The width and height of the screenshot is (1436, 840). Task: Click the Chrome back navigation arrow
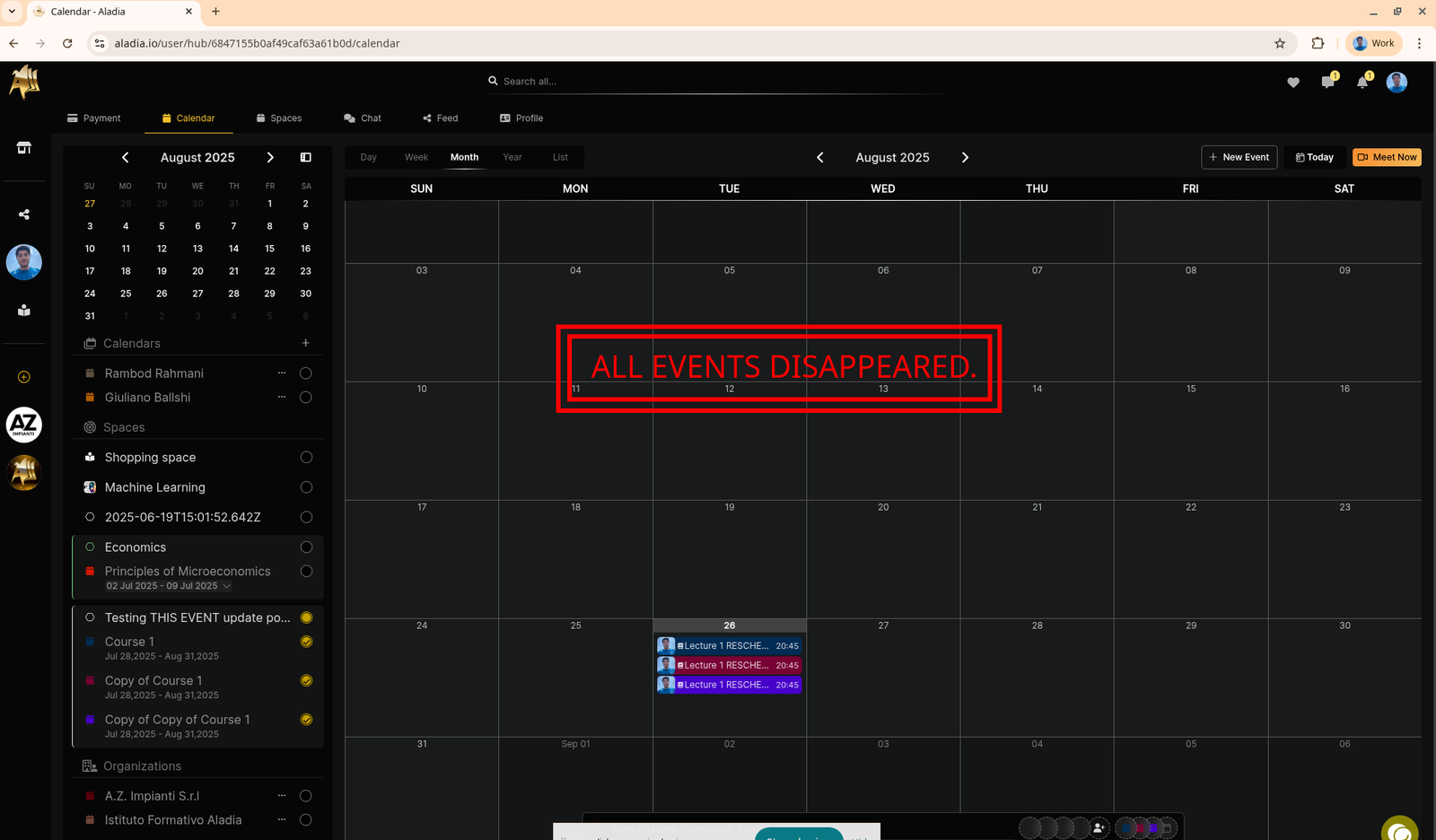[x=13, y=43]
